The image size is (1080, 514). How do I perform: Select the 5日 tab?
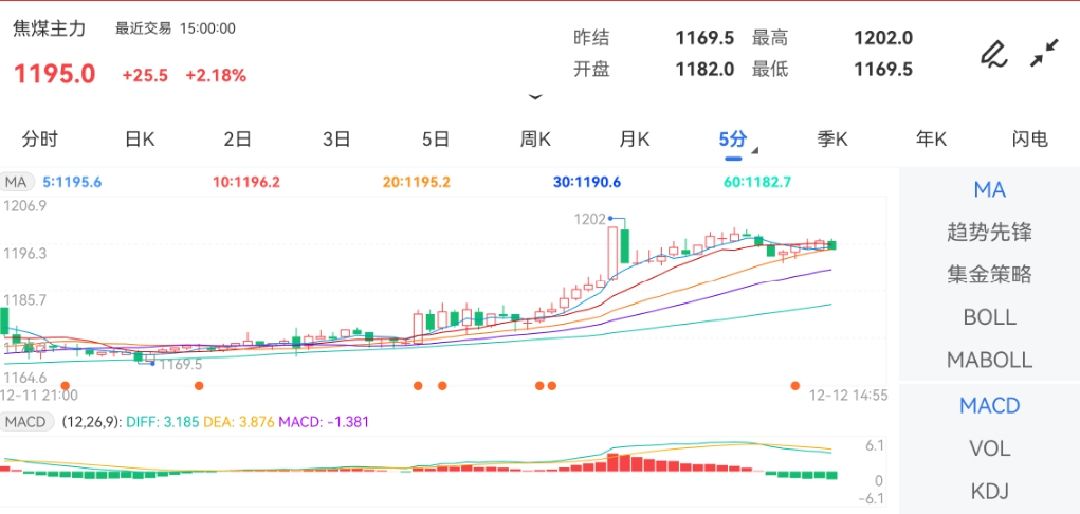[436, 139]
